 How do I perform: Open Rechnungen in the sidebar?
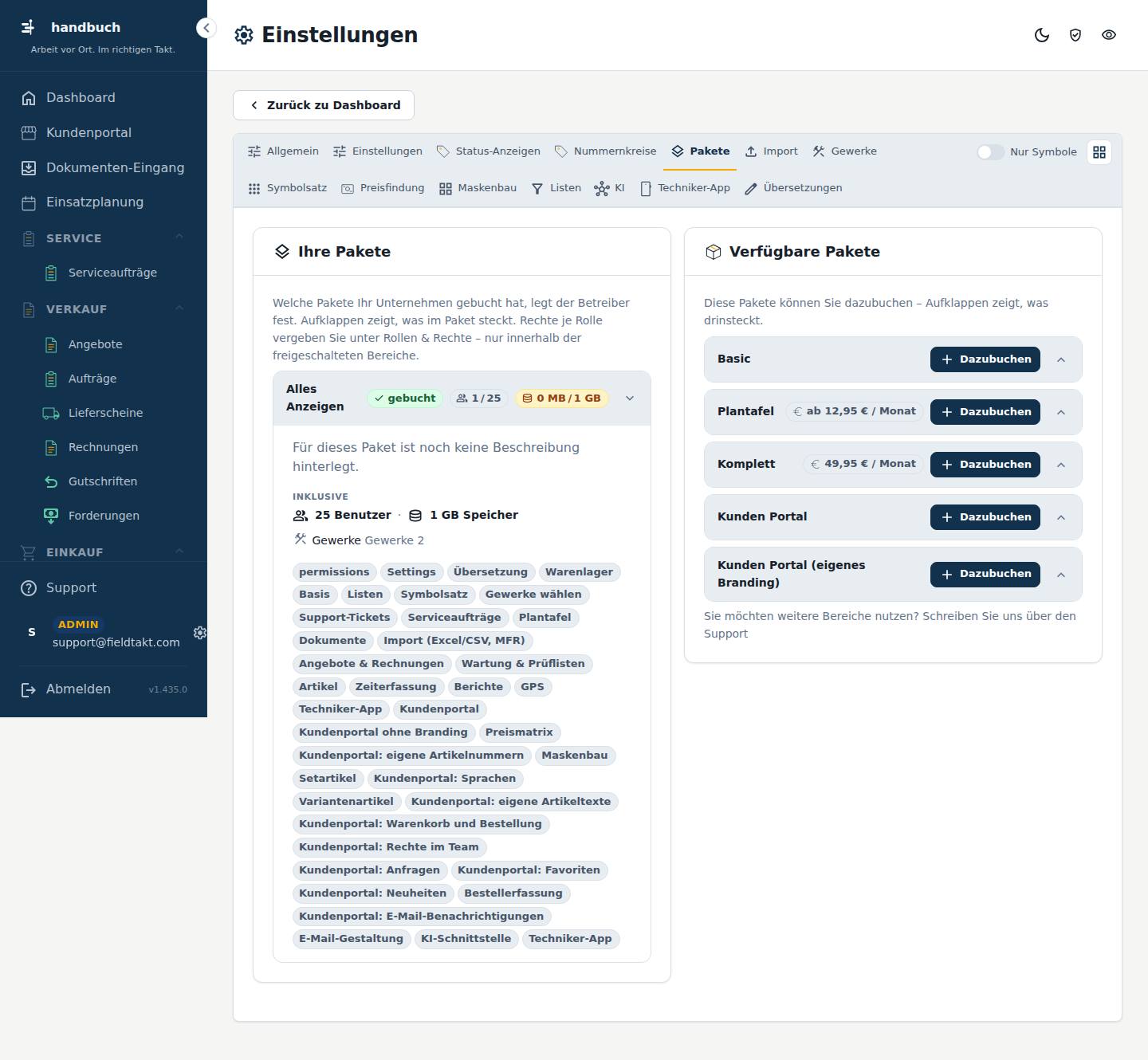pyautogui.click(x=104, y=447)
